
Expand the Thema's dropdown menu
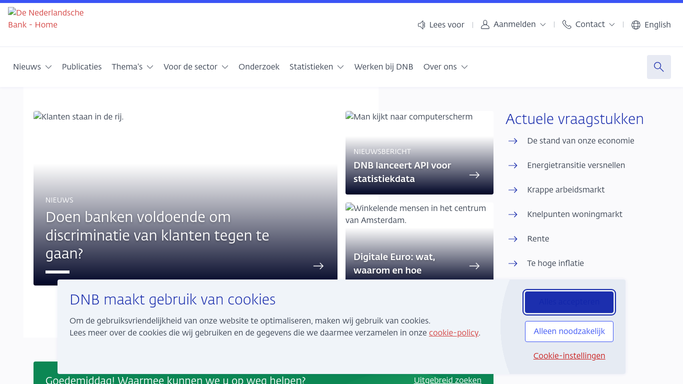tap(132, 67)
